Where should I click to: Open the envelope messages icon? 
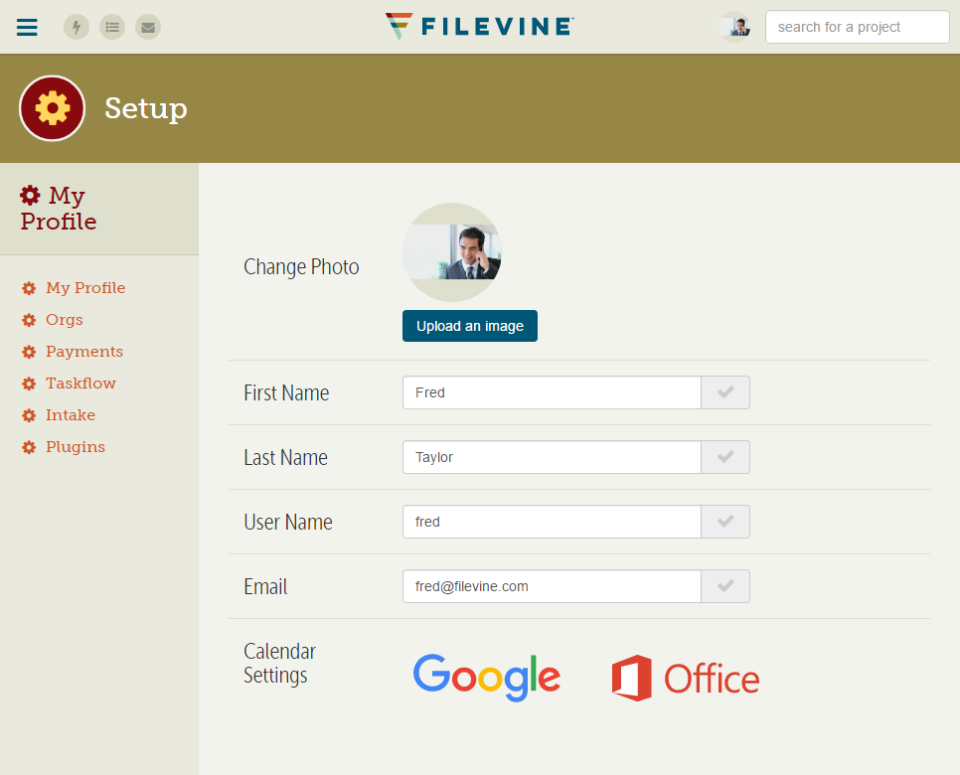148,27
